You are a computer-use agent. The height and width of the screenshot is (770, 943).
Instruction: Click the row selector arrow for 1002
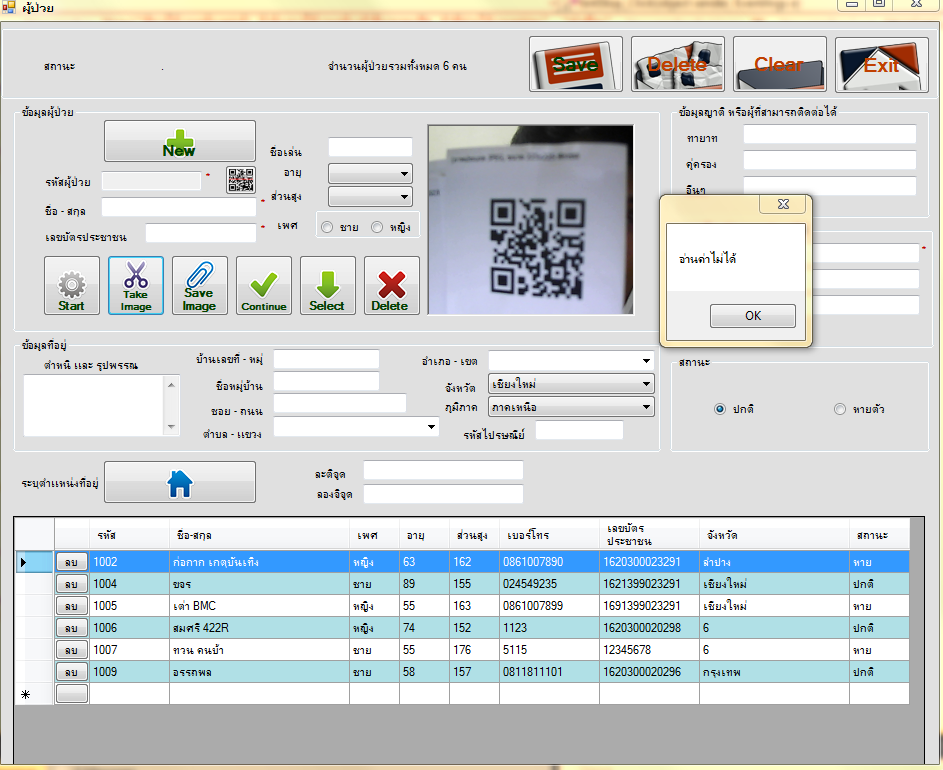[34, 562]
